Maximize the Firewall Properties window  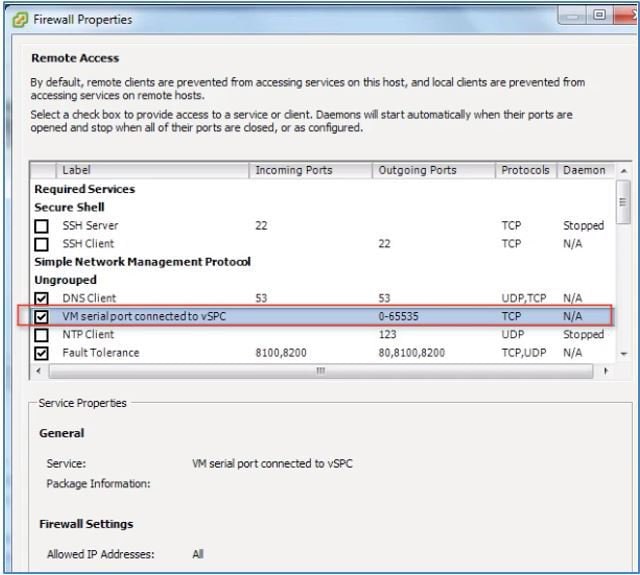599,16
